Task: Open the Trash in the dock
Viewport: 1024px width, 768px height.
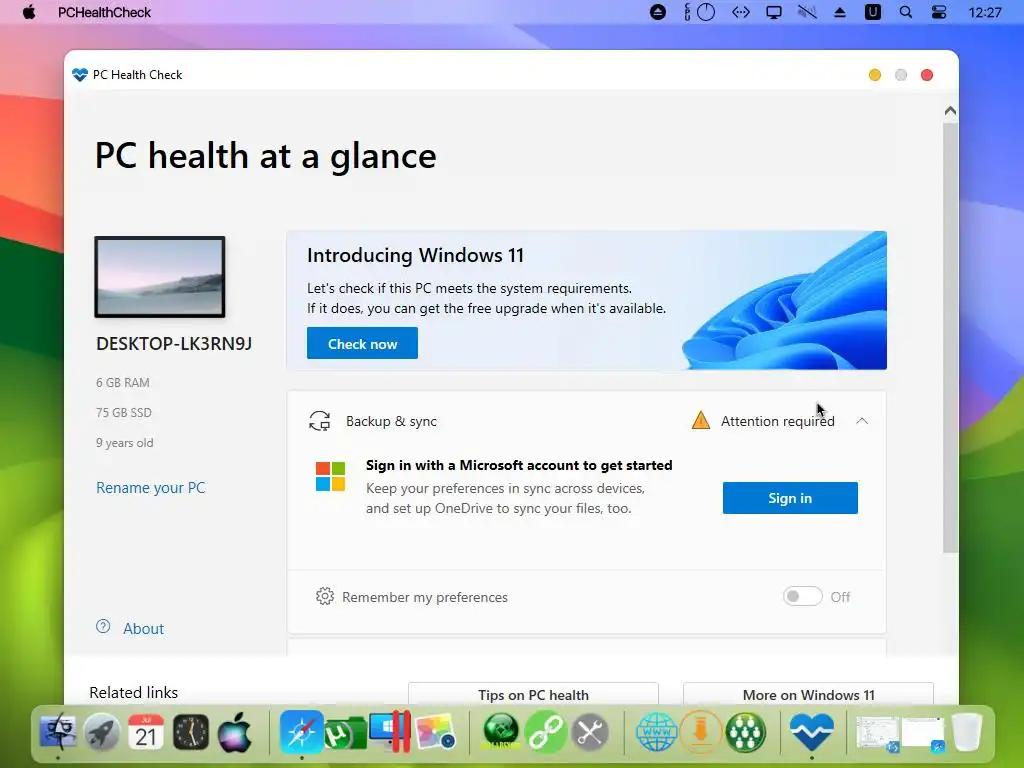Action: pyautogui.click(x=967, y=731)
